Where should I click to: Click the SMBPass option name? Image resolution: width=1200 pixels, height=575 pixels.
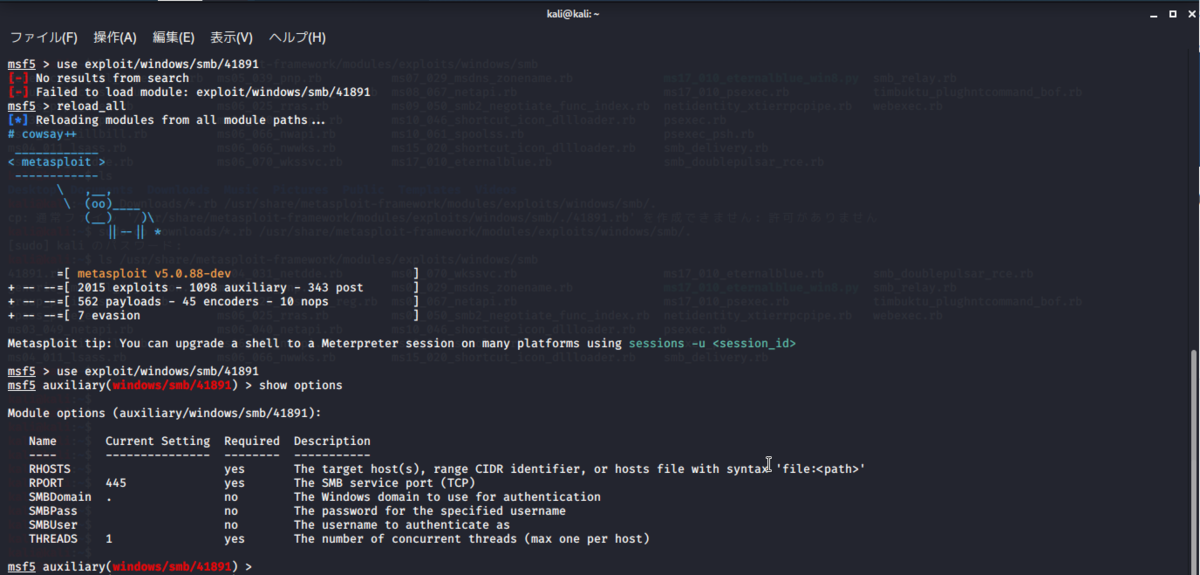click(x=53, y=511)
